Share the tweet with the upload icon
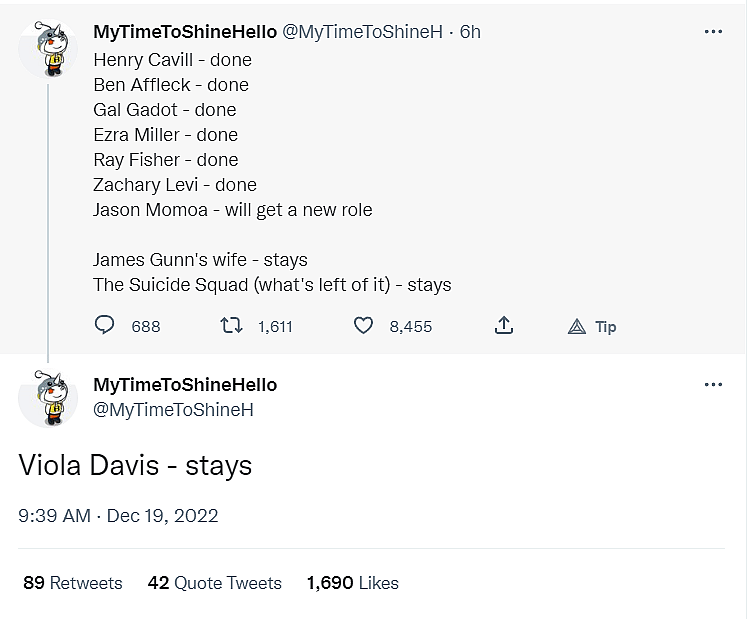Screen dimensions: 750x619 click(504, 326)
